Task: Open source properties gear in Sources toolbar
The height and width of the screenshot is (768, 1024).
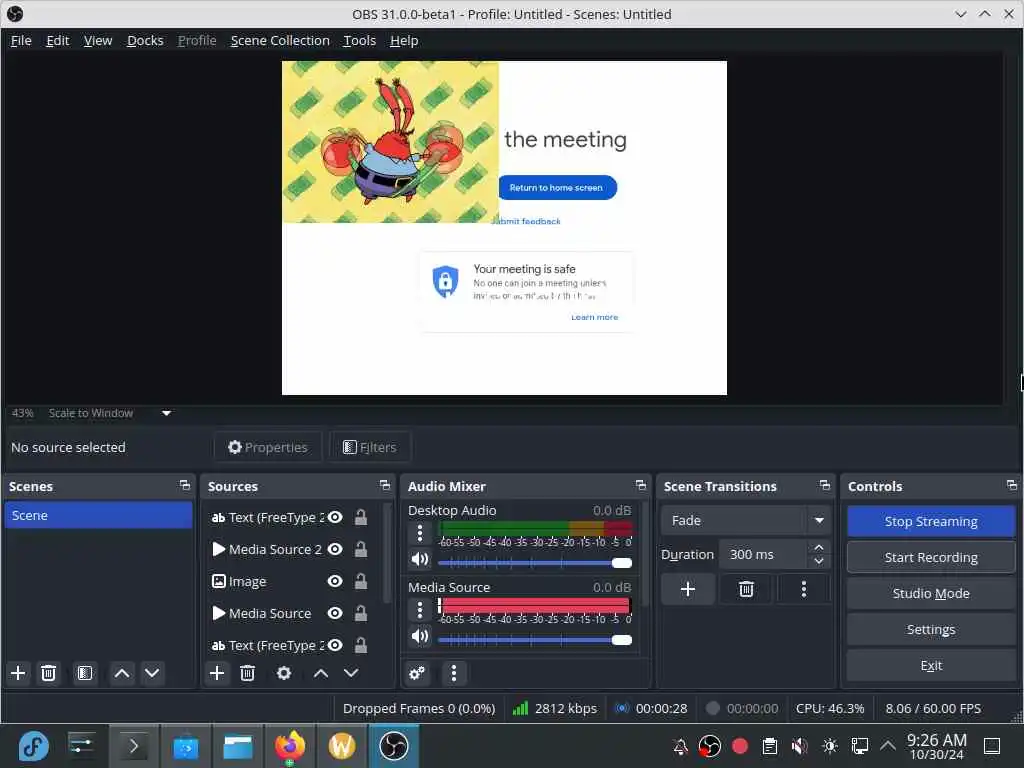Action: [284, 673]
